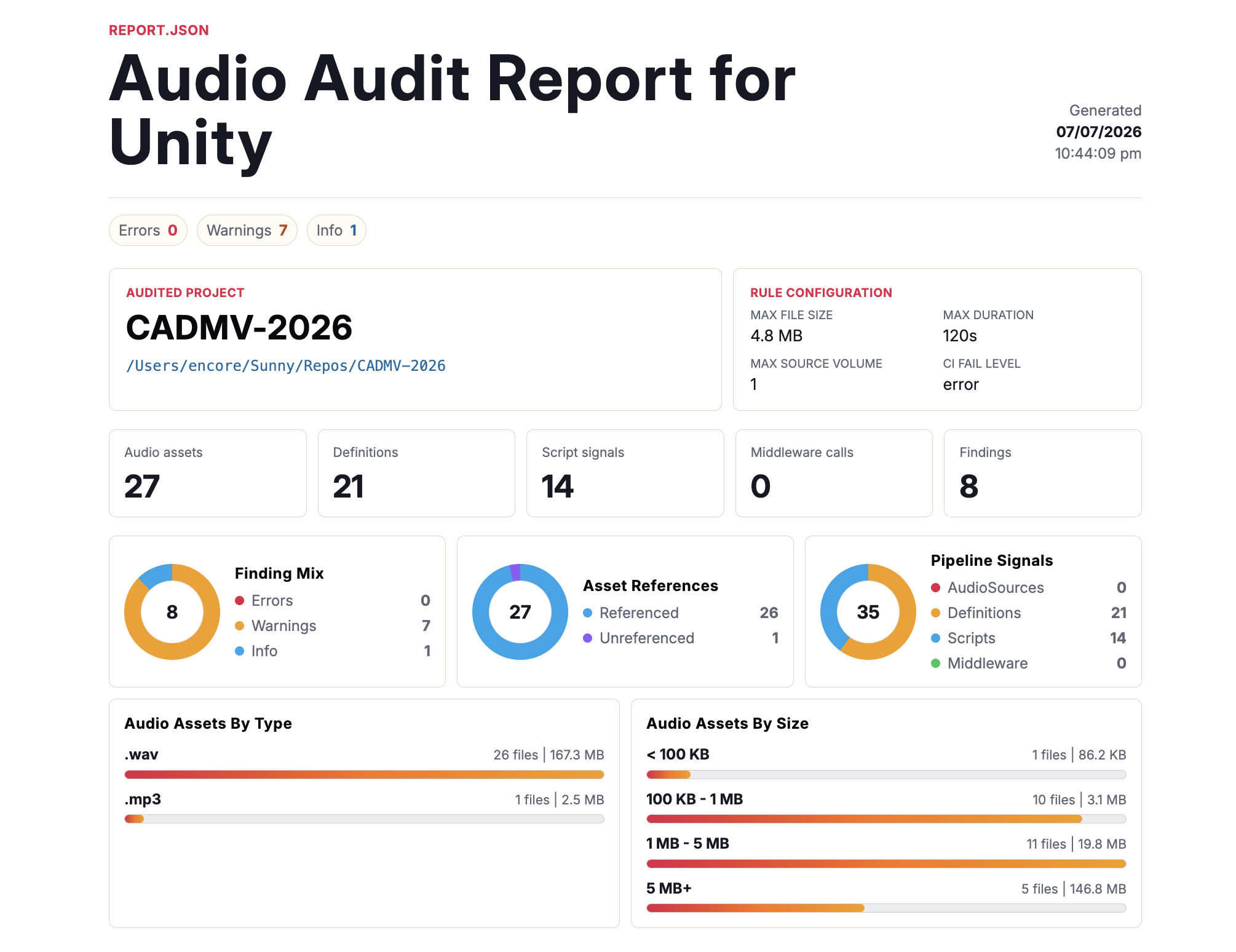Click the 10 files | 3.1 MB text
This screenshot has width=1236, height=952.
1079,799
